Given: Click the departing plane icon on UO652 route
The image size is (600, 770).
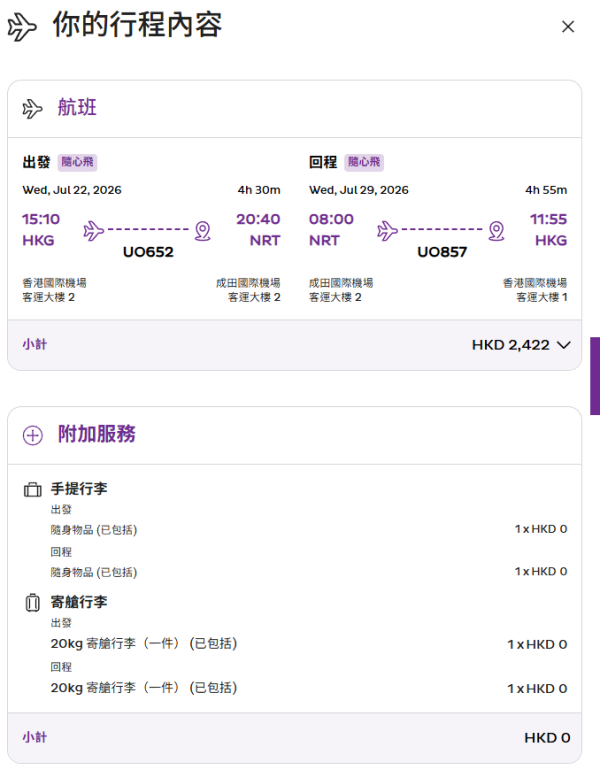Looking at the screenshot, I should 93,230.
